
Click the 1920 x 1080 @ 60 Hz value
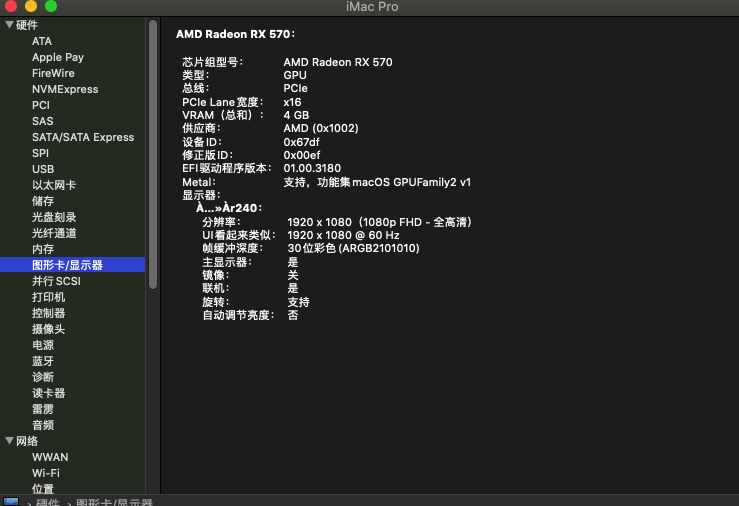point(343,236)
